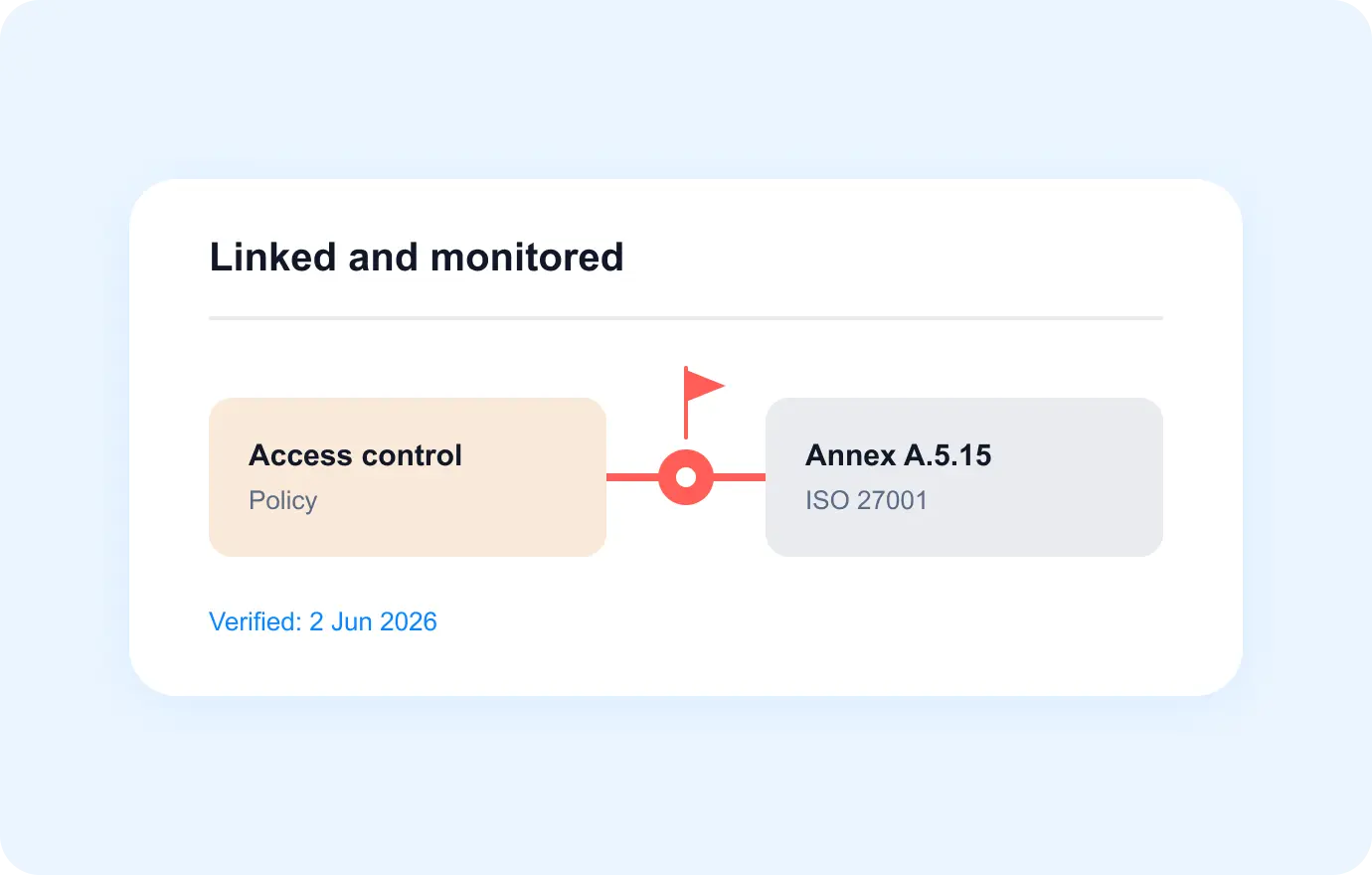The height and width of the screenshot is (875, 1372).
Task: Click the word monitored in the heading
Action: coord(527,258)
